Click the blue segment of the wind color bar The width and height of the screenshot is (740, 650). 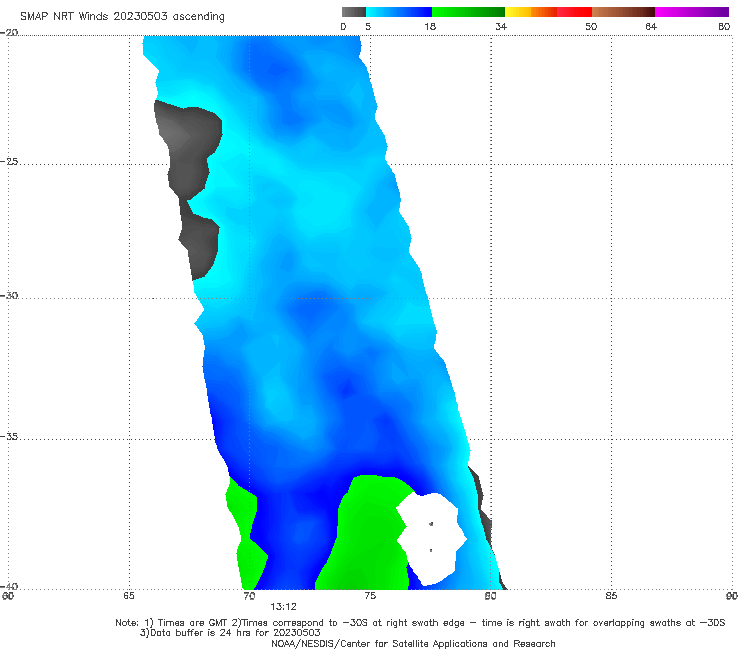click(399, 12)
